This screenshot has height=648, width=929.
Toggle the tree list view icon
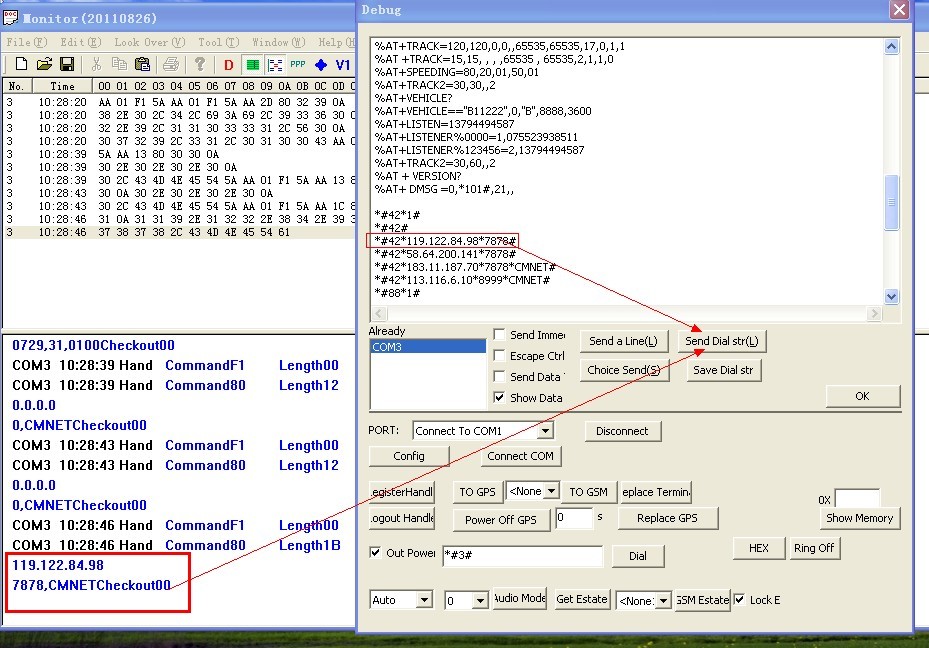(x=274, y=65)
